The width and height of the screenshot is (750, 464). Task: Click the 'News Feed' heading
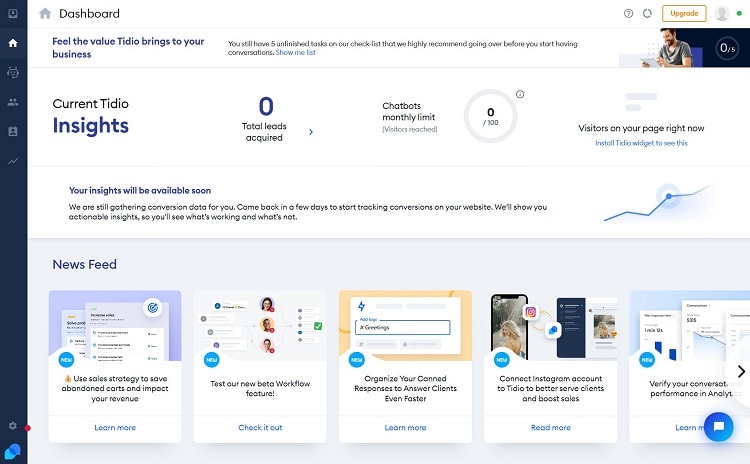(x=85, y=265)
